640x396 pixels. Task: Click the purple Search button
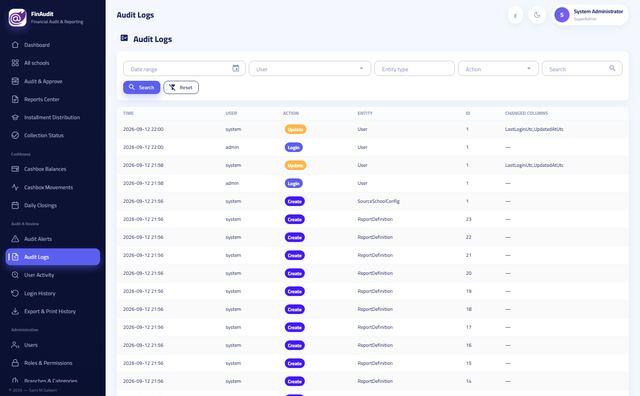tap(142, 87)
